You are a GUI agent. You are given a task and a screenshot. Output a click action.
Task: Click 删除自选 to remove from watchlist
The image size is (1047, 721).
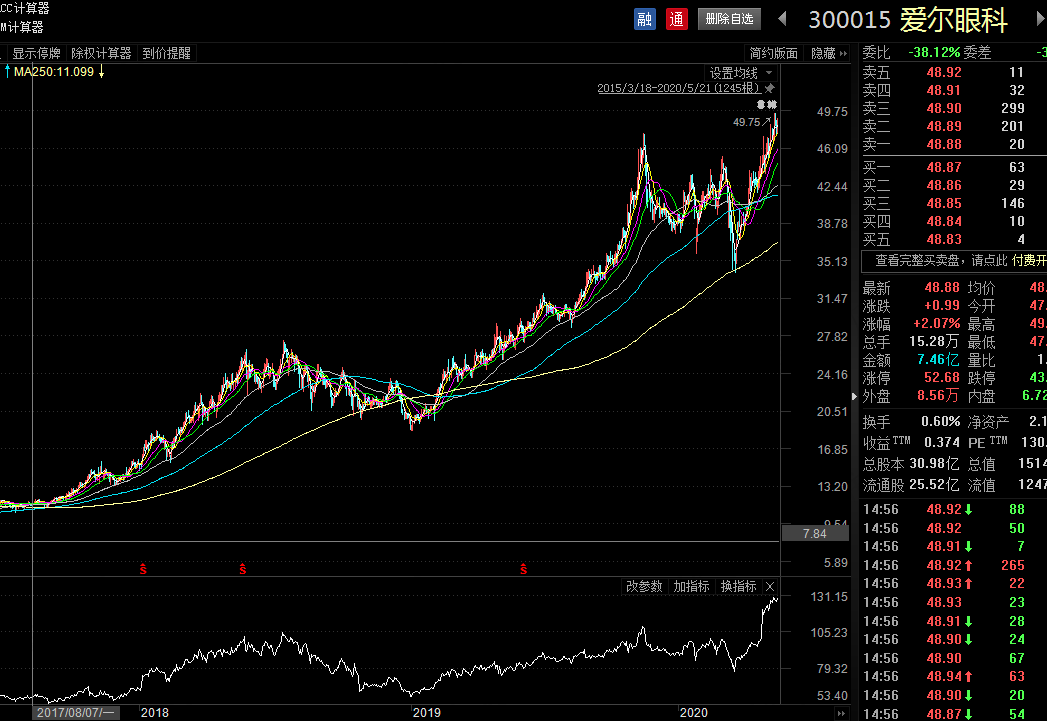pyautogui.click(x=729, y=19)
